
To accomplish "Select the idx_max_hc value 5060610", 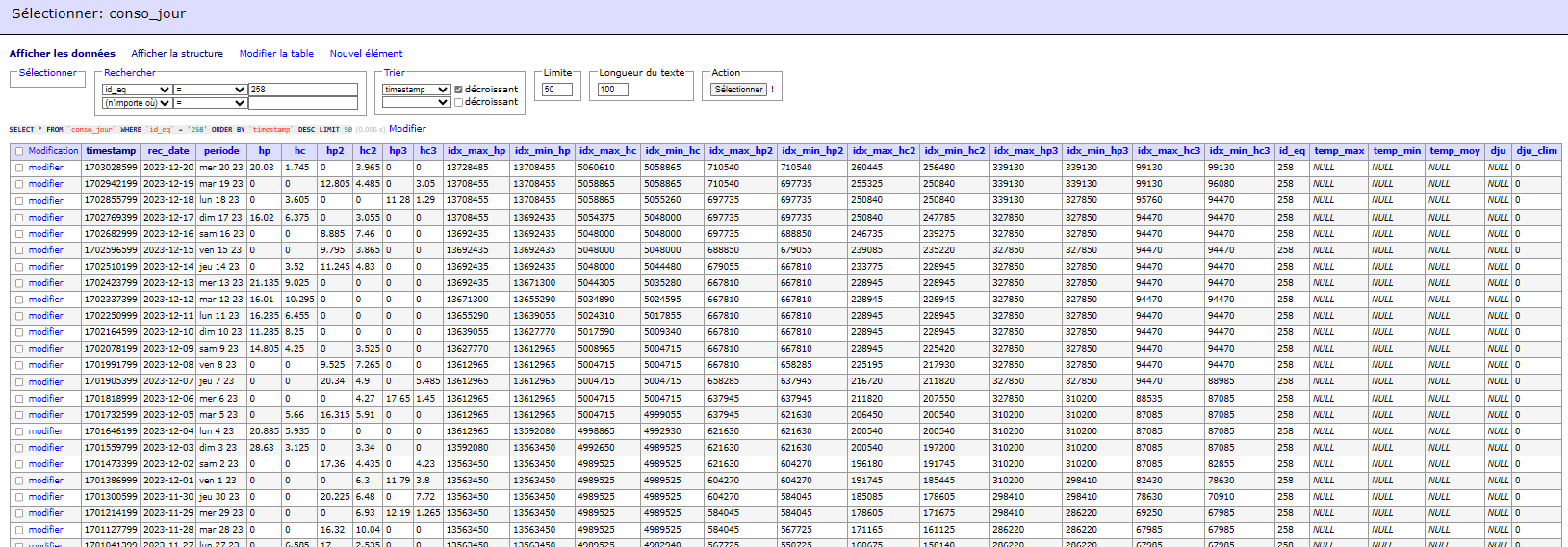I will click(596, 168).
